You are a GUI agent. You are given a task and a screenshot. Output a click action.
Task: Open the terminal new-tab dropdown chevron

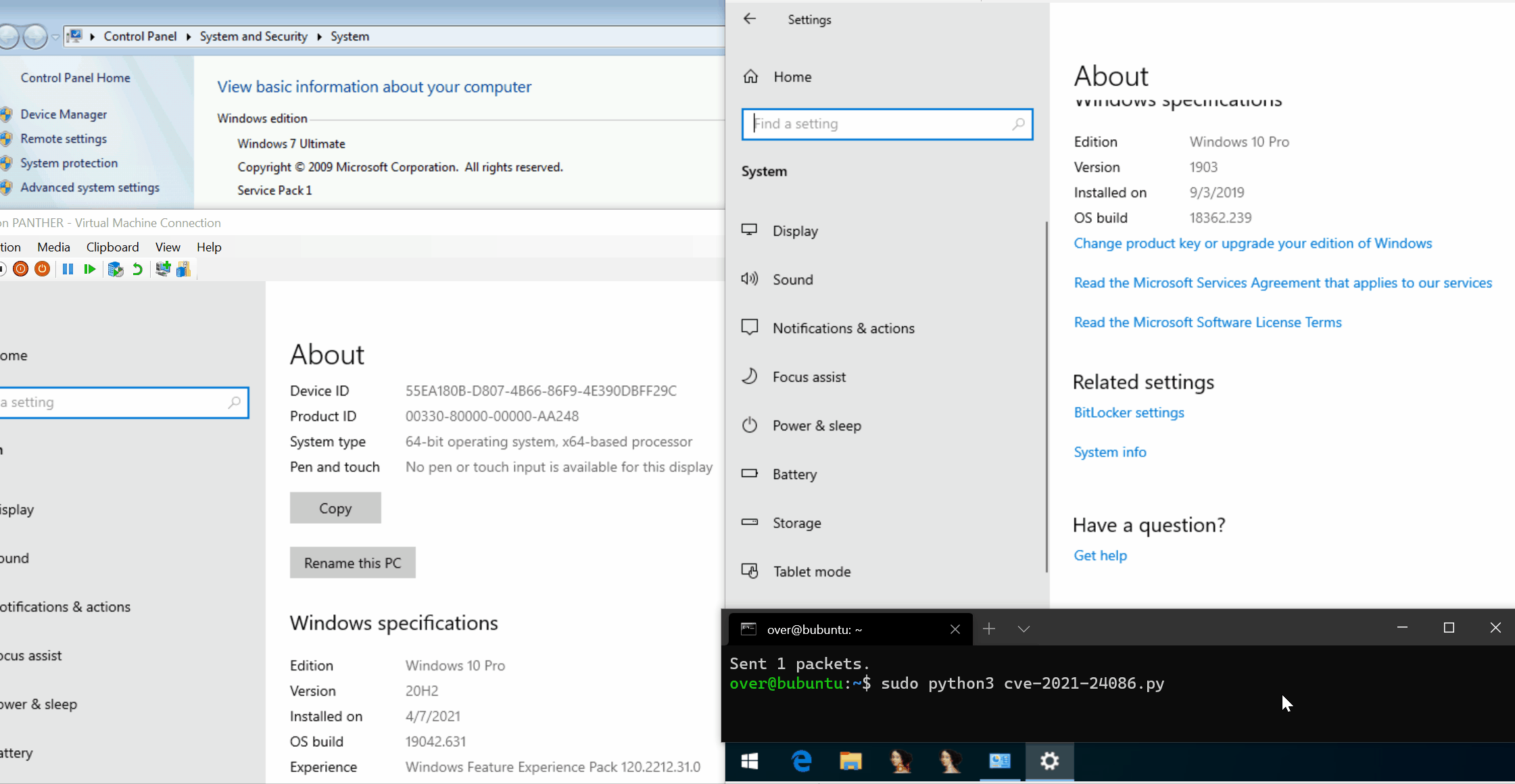(x=1024, y=629)
